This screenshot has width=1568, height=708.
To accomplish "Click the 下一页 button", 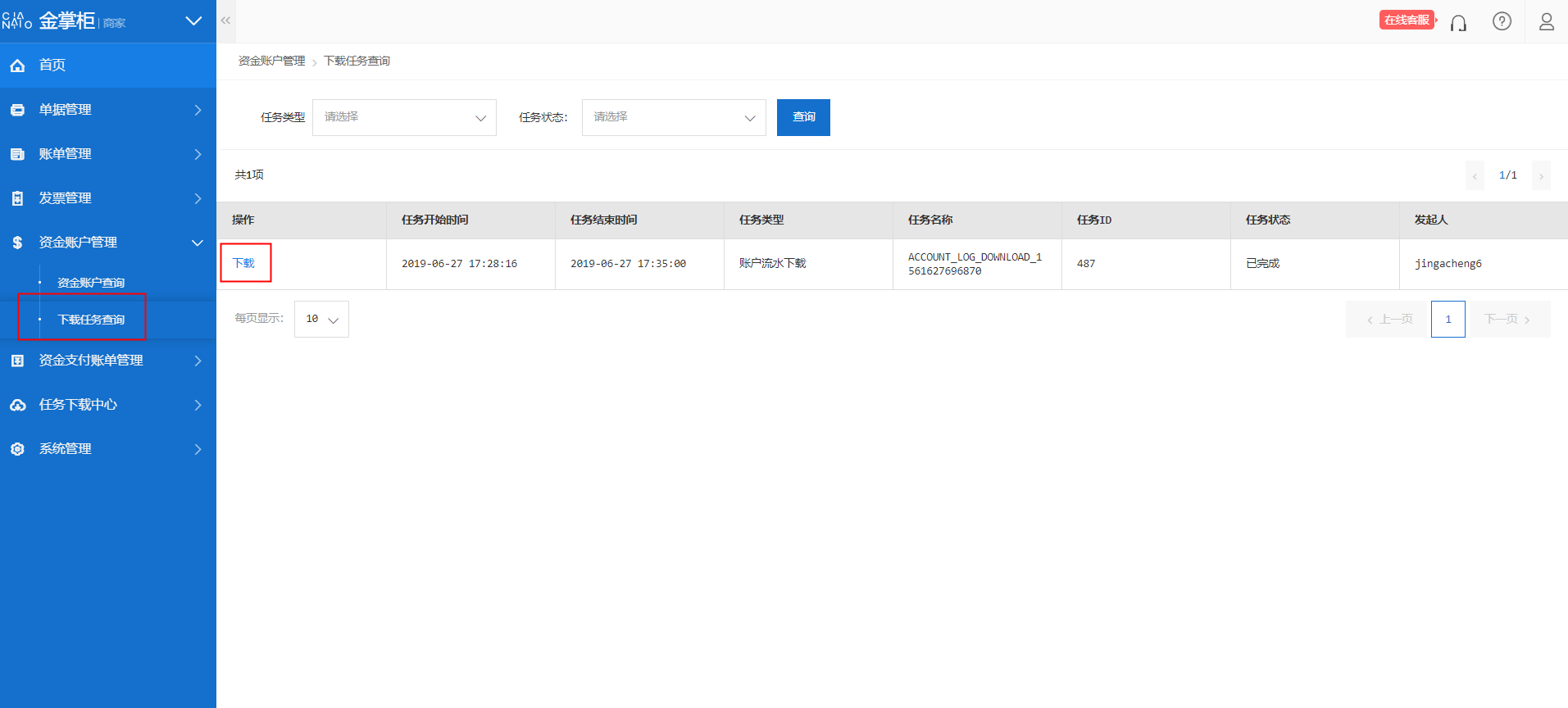I will tap(1510, 319).
